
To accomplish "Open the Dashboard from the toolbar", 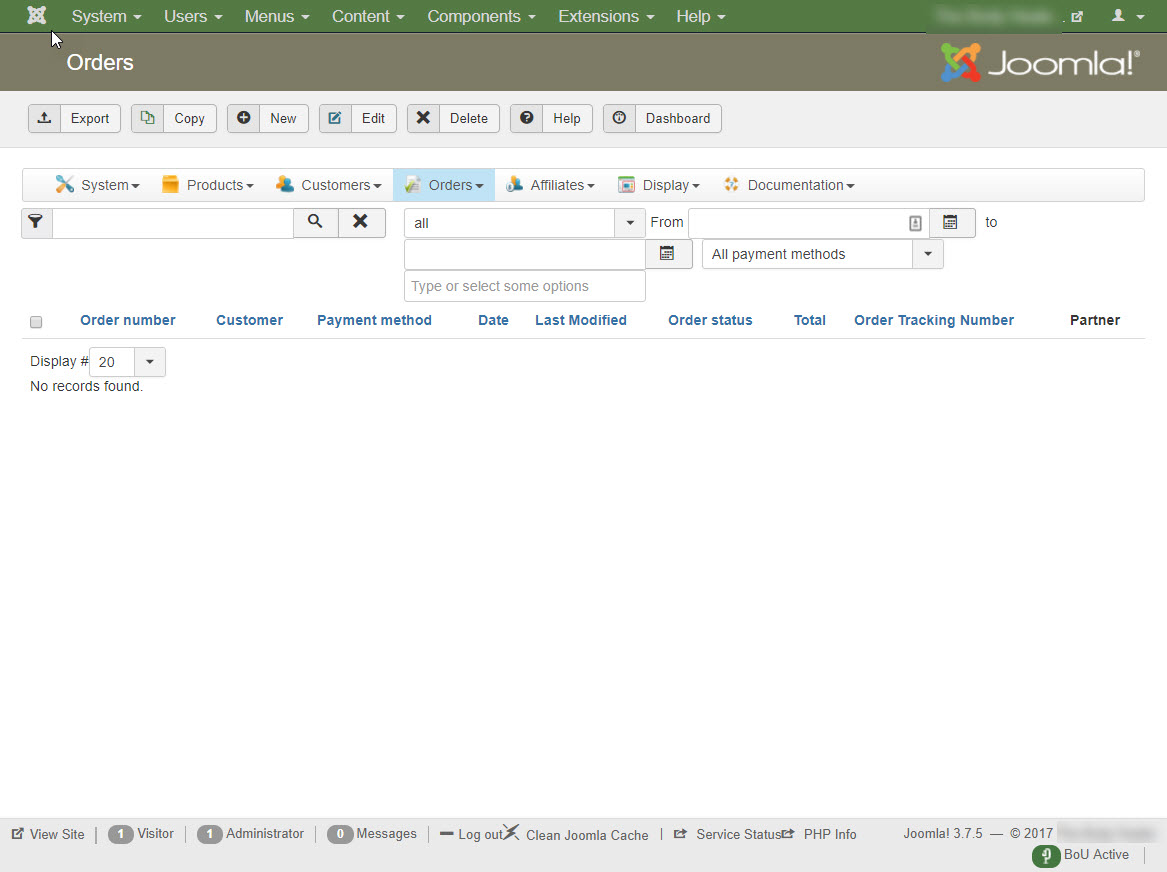I will point(662,118).
